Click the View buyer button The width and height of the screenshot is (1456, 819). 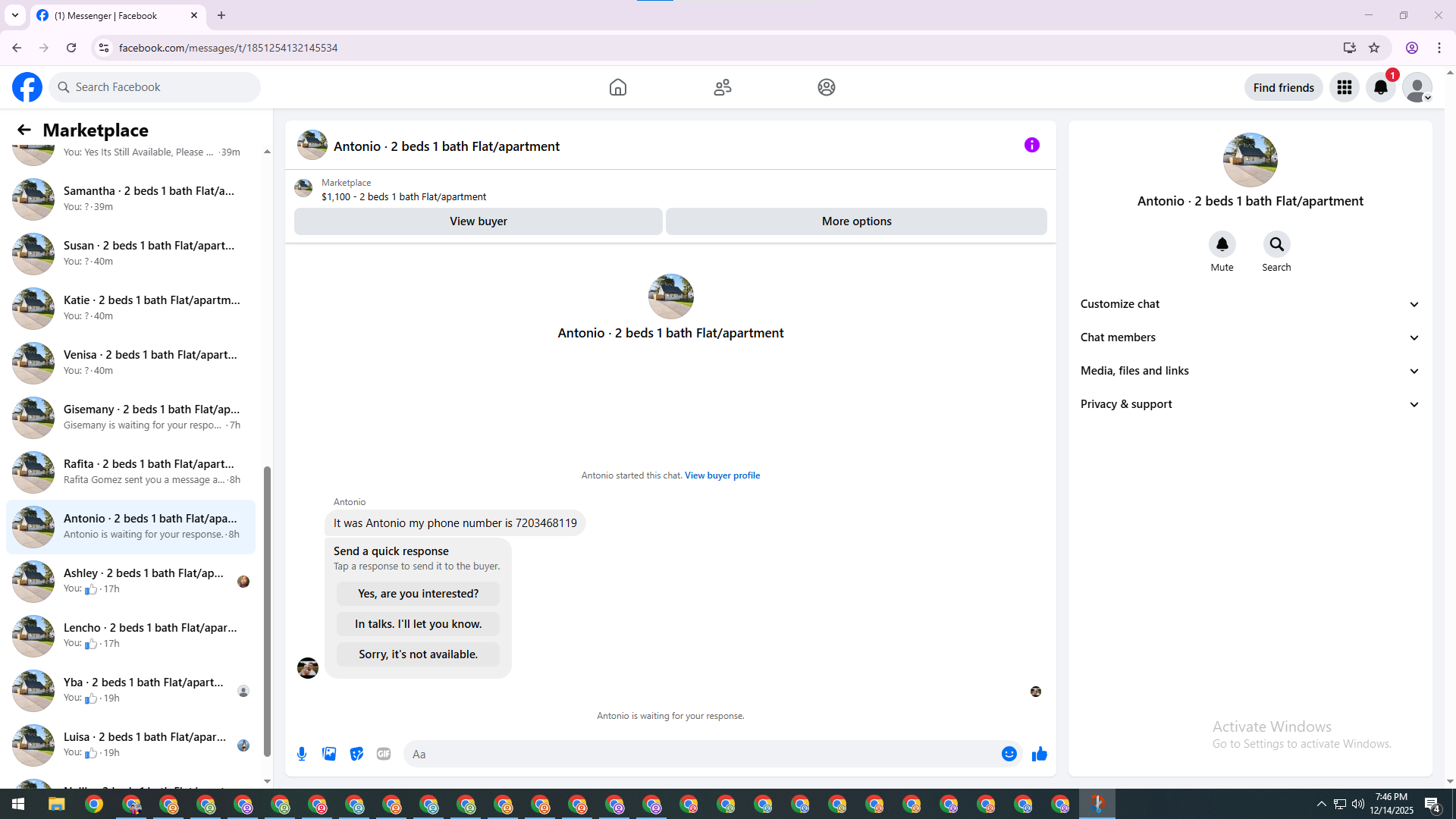coord(478,221)
